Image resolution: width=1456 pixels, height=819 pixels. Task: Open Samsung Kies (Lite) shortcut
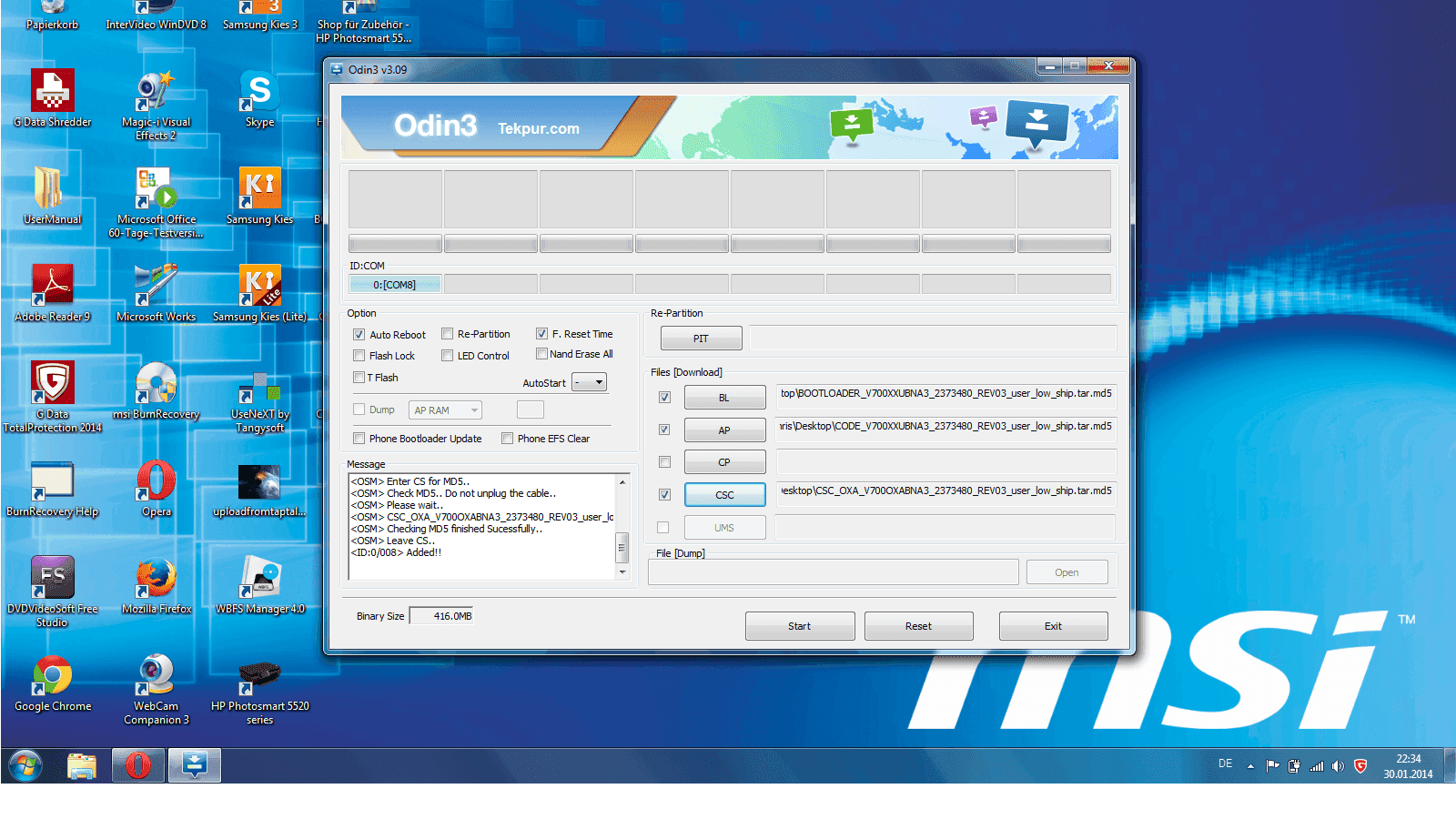point(259,292)
